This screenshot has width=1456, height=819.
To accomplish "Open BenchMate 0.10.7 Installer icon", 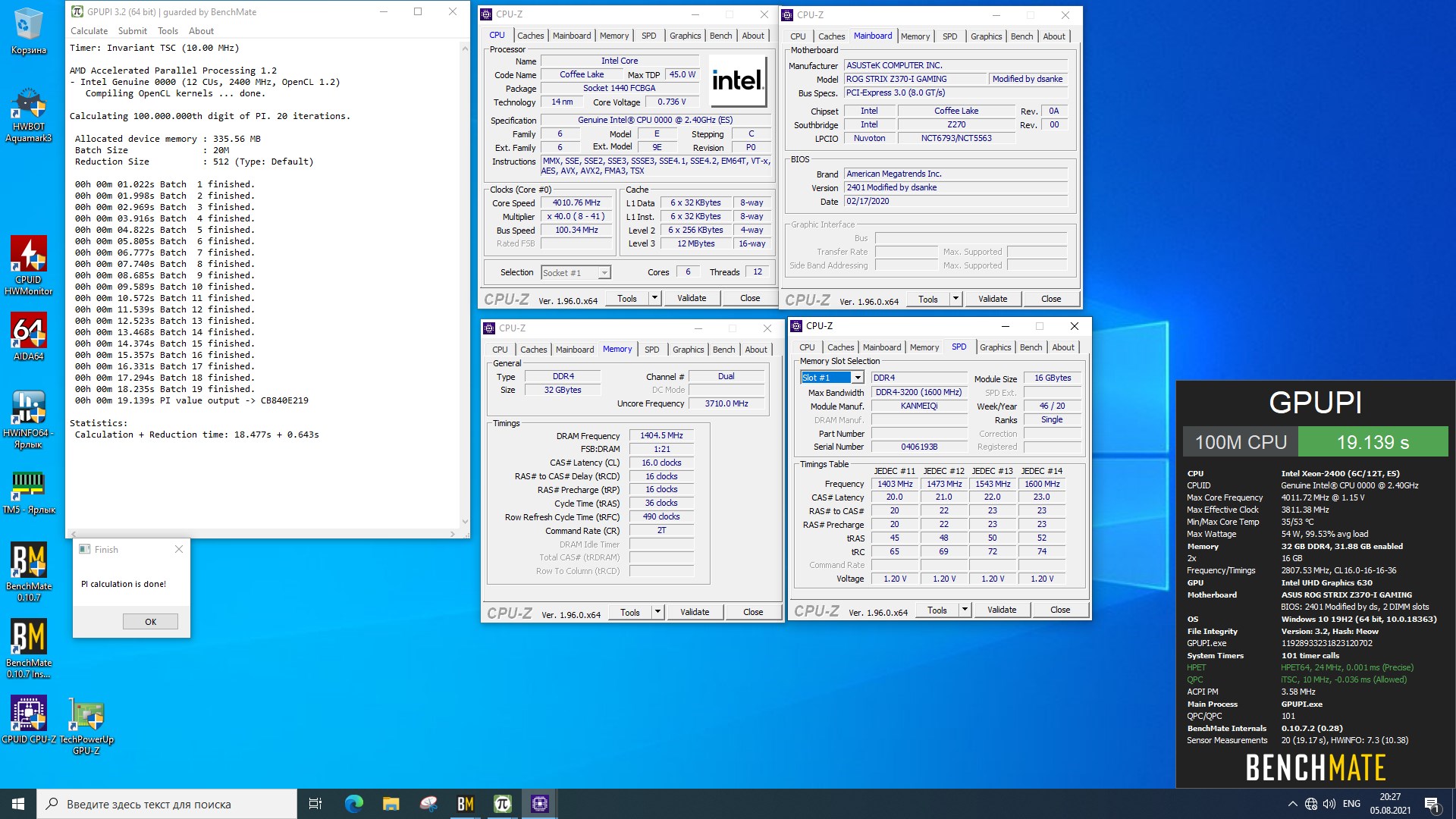I will (28, 649).
